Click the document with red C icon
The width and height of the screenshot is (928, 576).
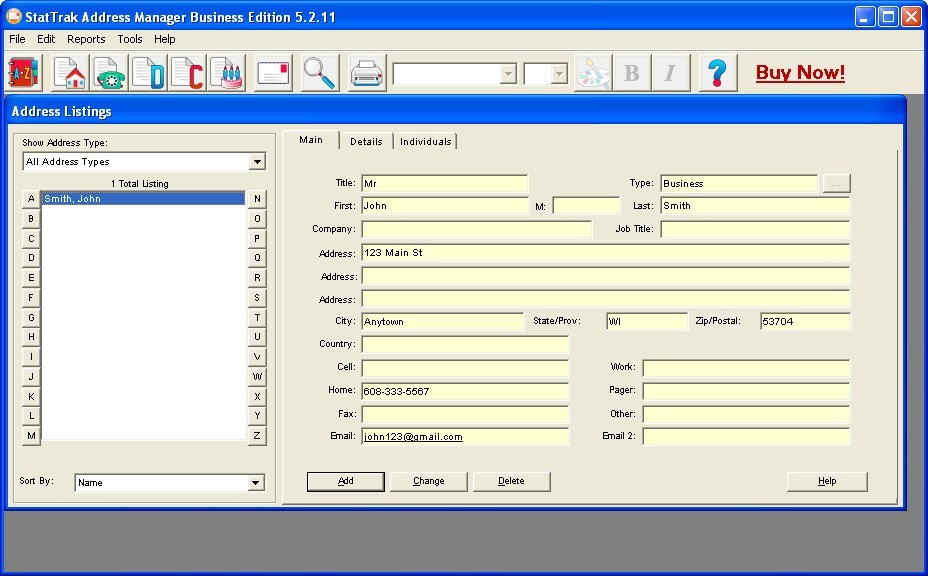(187, 73)
